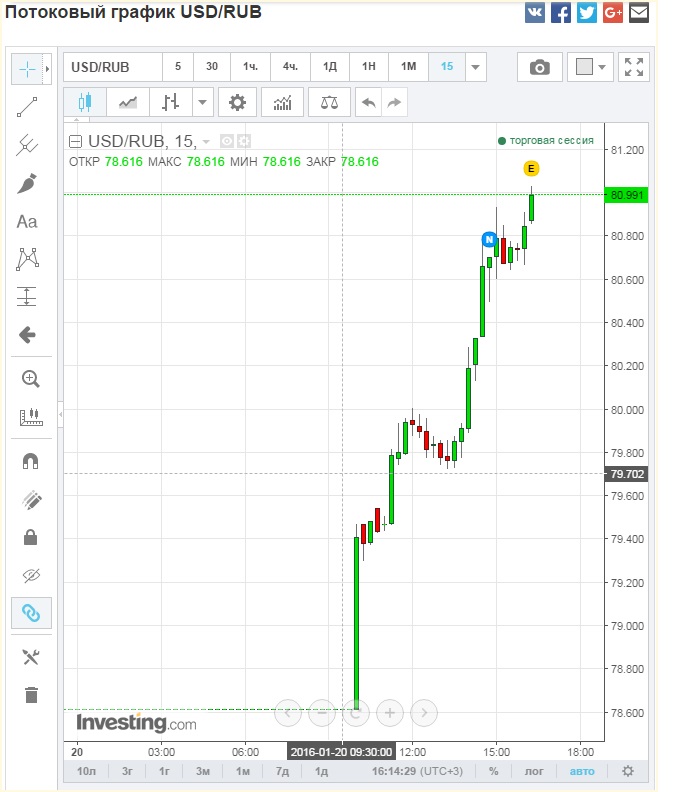Click the compare symbols scales icon

[x=329, y=102]
